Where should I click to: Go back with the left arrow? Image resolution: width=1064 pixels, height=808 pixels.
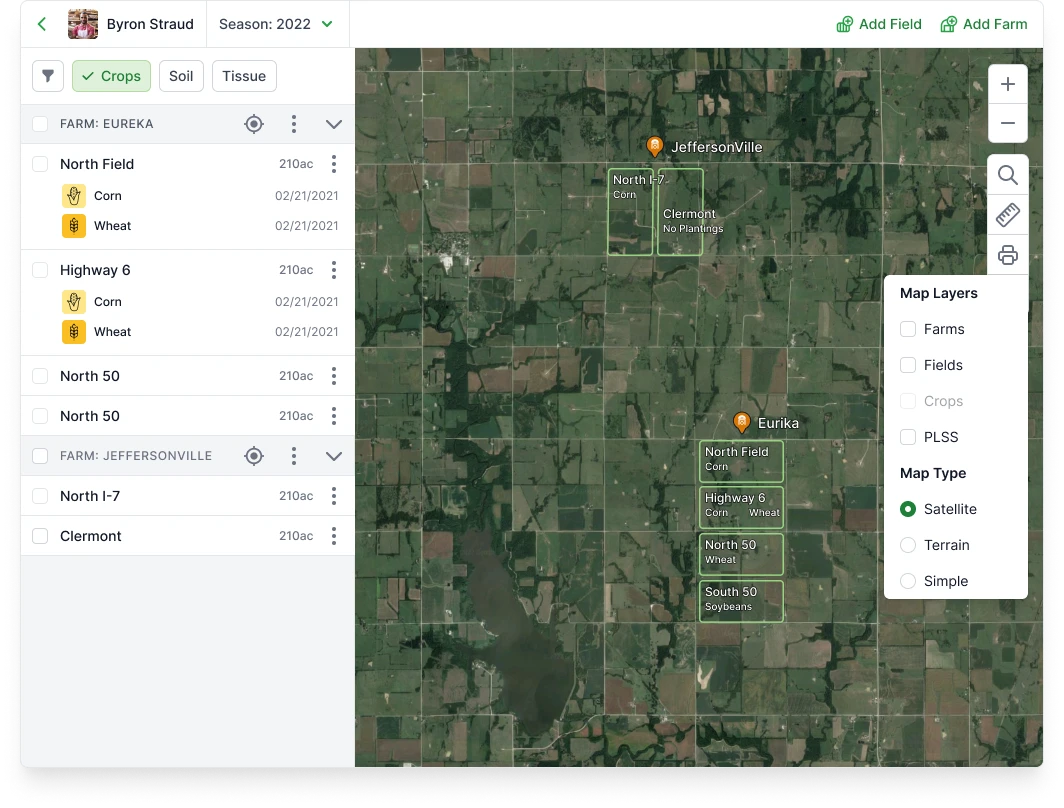[x=42, y=24]
